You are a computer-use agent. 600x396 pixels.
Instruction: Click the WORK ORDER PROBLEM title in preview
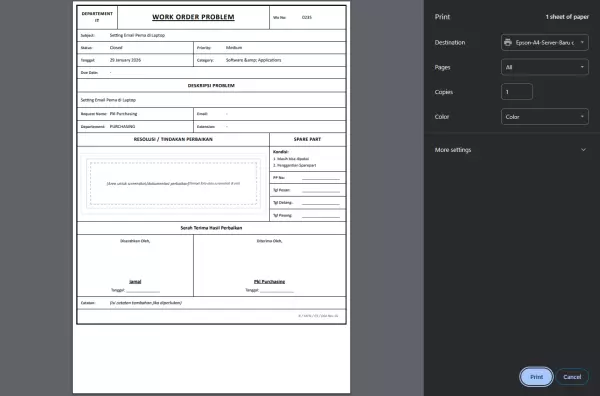(193, 17)
